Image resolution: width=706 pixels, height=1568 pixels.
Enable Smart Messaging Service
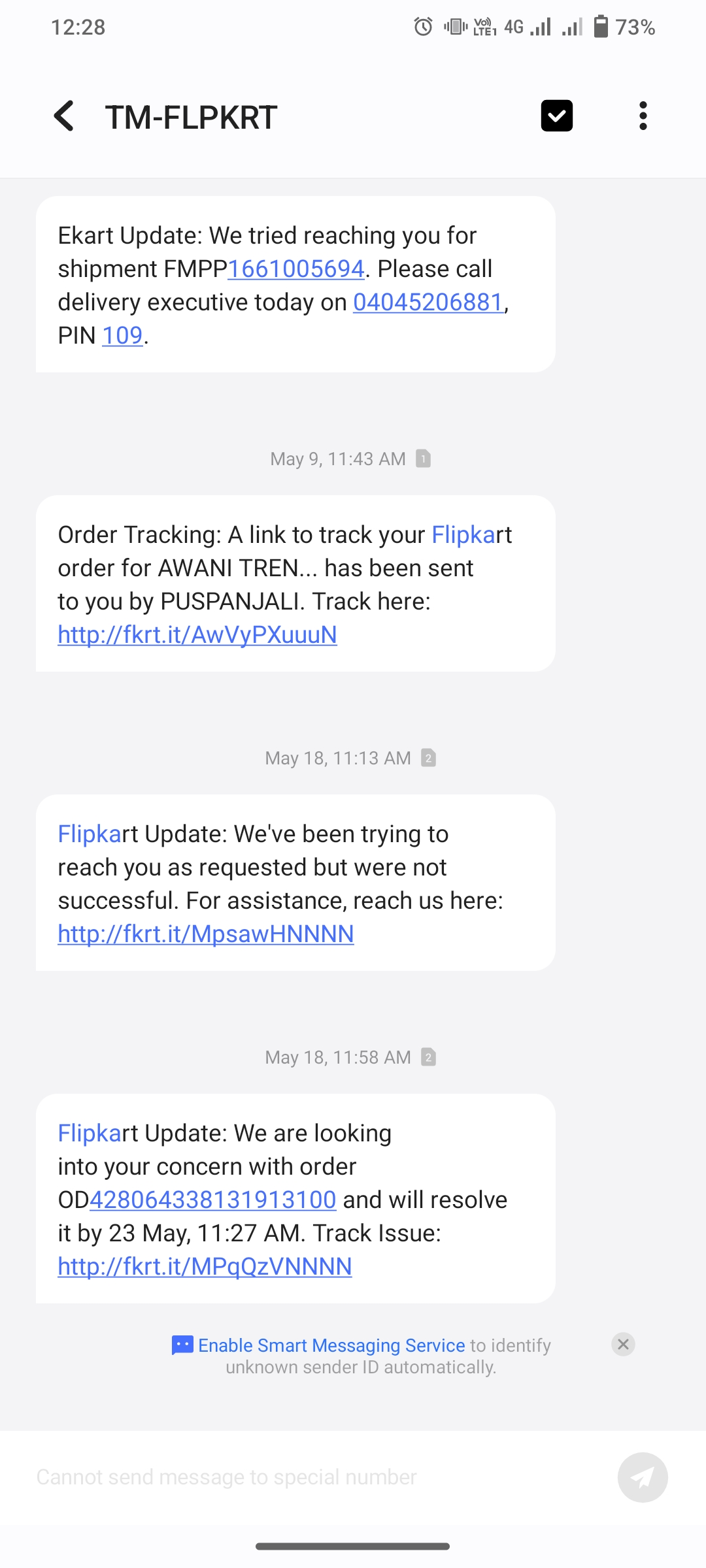pyautogui.click(x=331, y=1345)
